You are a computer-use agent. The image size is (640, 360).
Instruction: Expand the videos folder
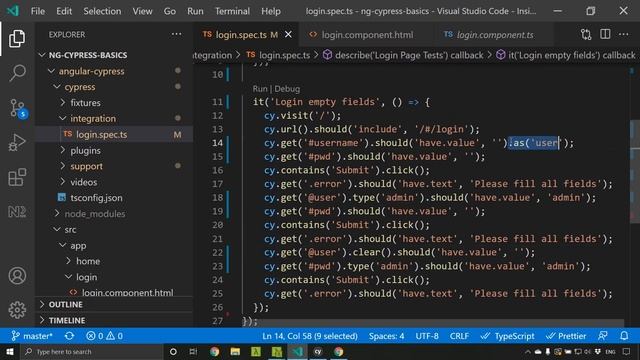[x=63, y=182]
